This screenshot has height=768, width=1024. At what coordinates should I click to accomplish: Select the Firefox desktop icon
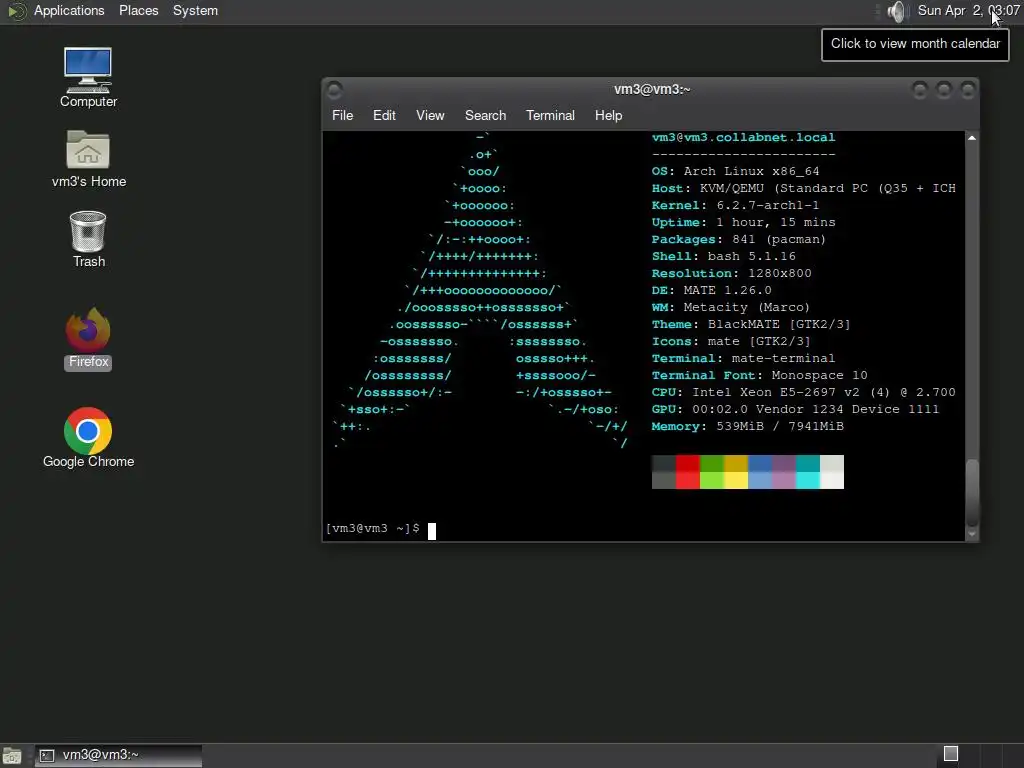coord(88,338)
